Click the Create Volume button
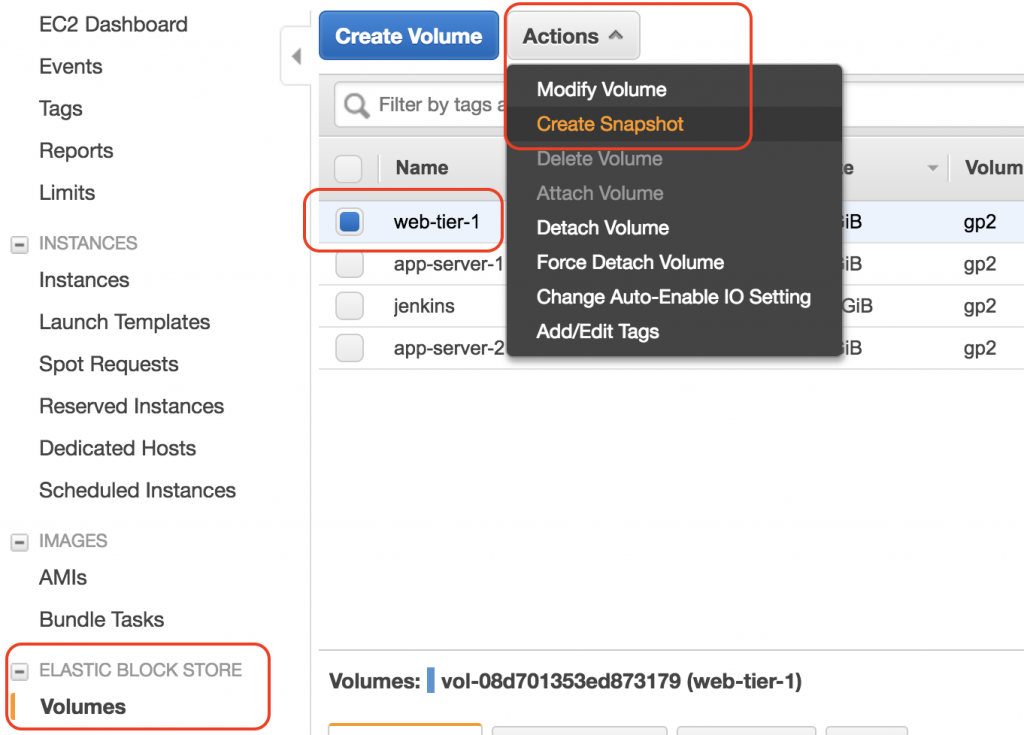 [x=408, y=35]
